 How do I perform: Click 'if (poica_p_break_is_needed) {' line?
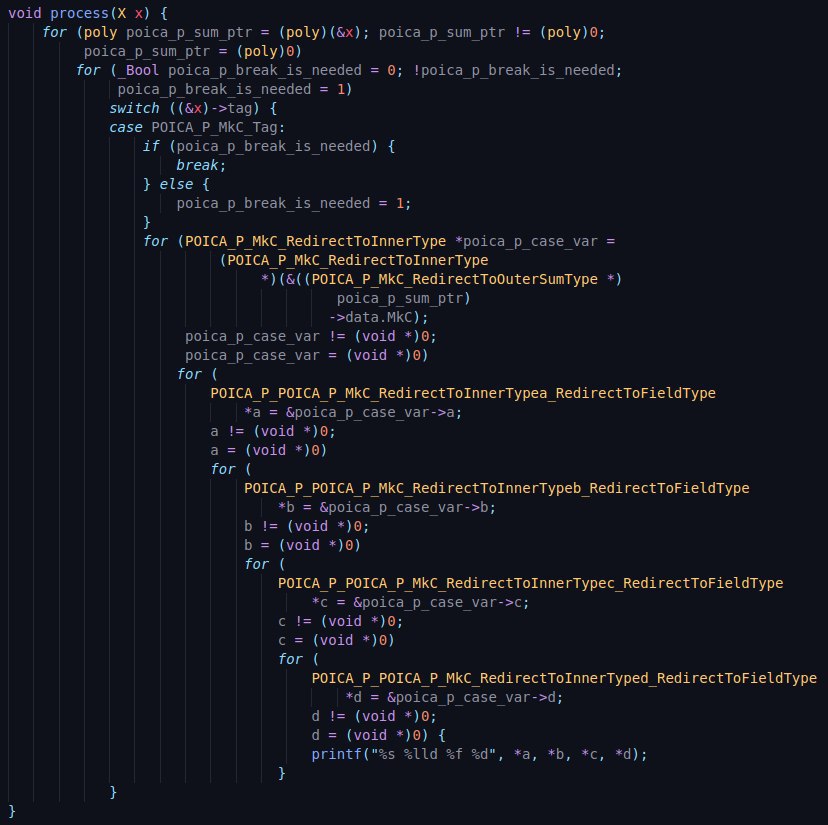tap(269, 146)
